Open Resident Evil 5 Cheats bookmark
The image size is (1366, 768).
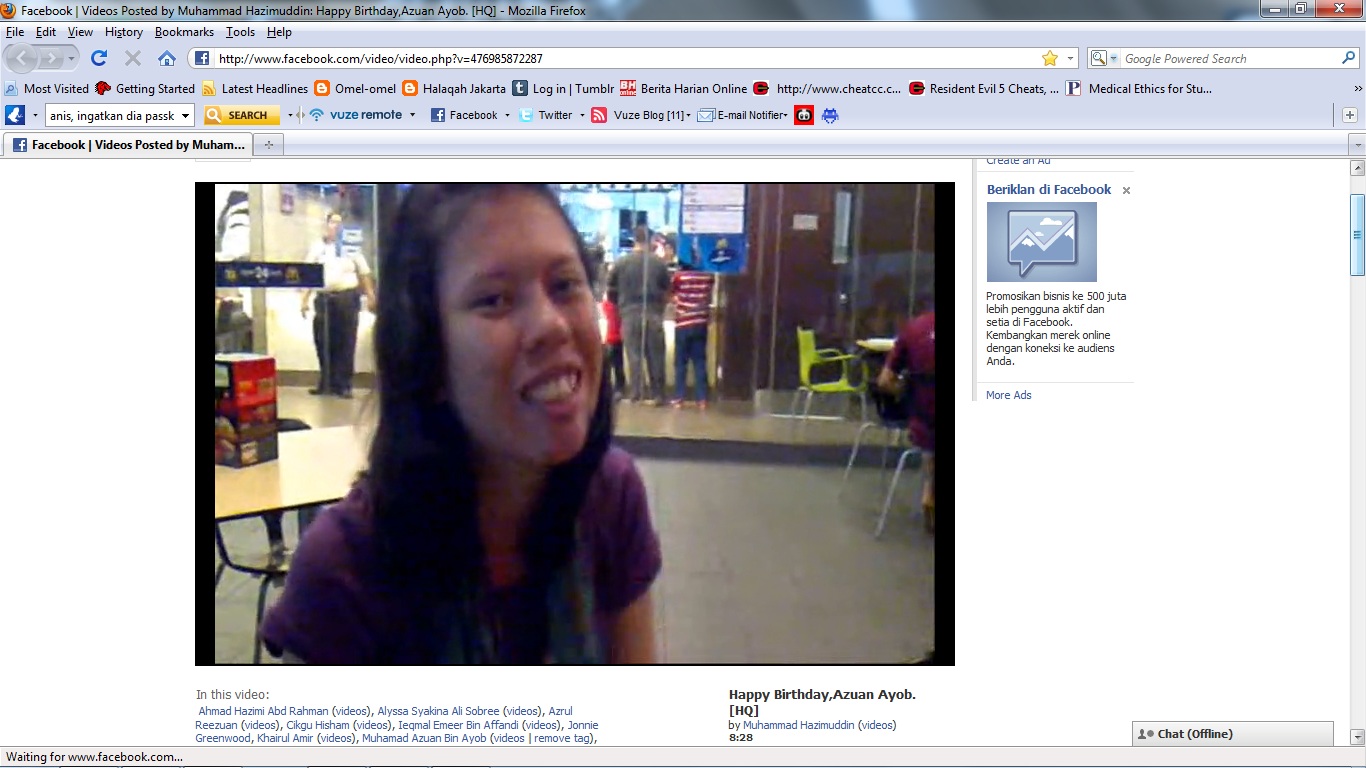(x=984, y=88)
